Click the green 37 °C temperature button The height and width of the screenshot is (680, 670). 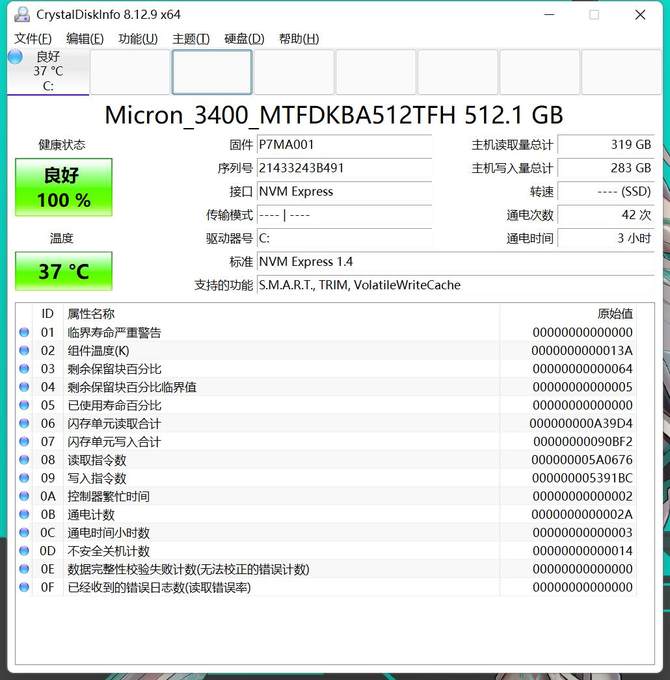(x=64, y=271)
